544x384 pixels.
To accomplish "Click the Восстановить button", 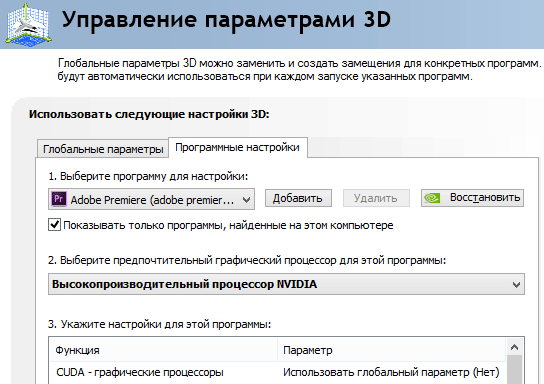I will (473, 198).
